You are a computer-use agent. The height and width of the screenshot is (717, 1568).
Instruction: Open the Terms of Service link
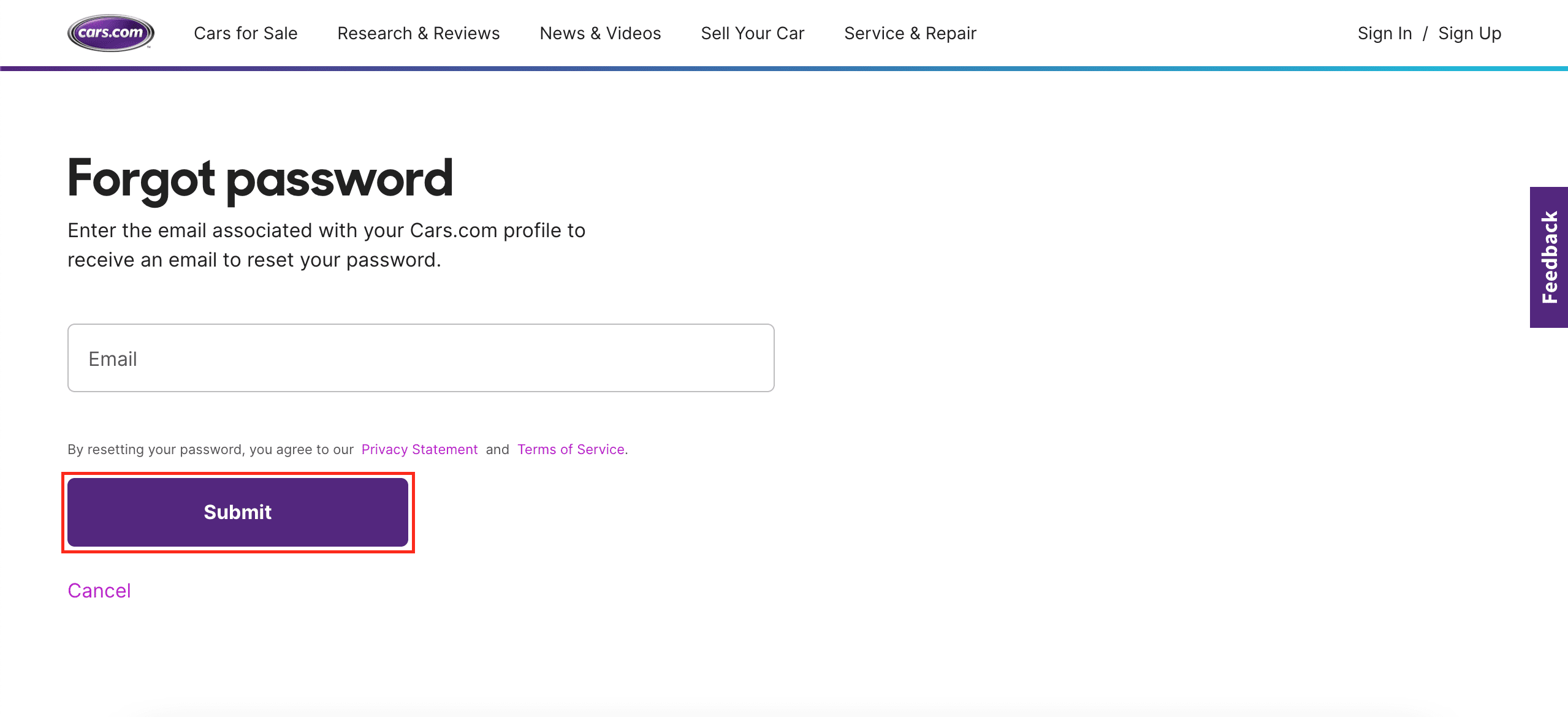click(571, 449)
